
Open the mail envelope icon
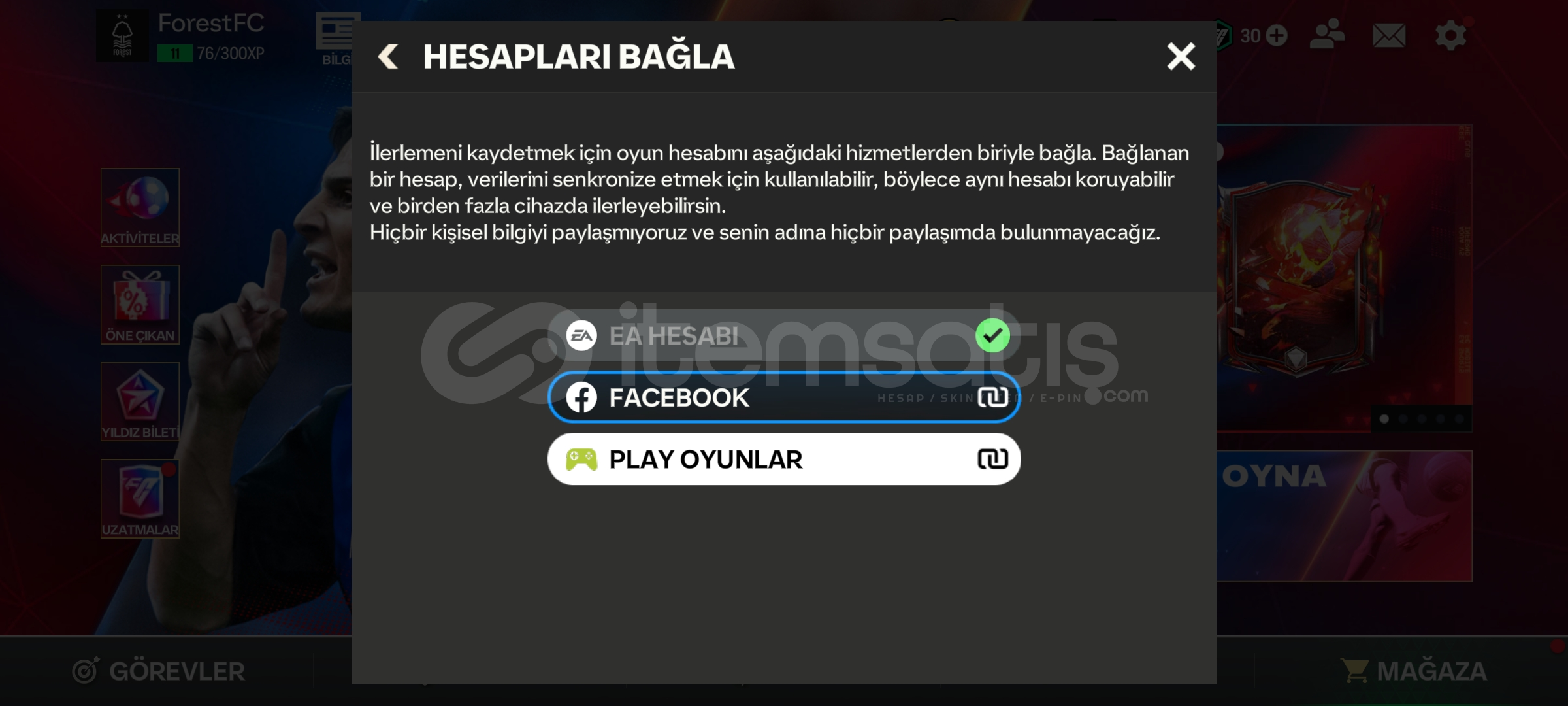pos(1389,35)
